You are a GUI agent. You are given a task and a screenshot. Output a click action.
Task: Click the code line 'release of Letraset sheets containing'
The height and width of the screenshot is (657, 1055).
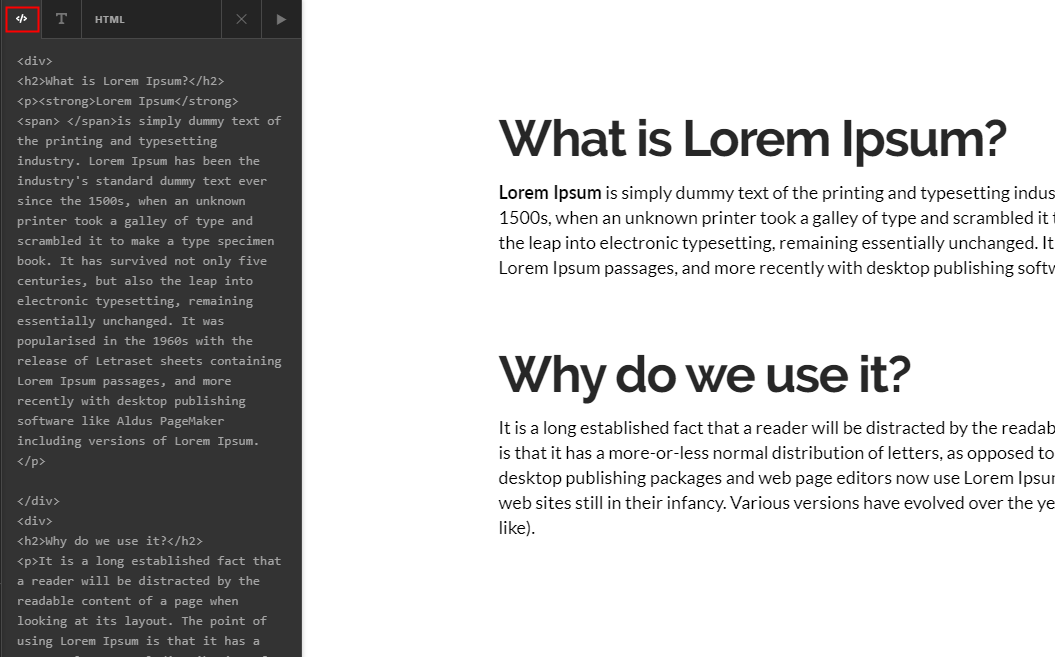coord(149,361)
